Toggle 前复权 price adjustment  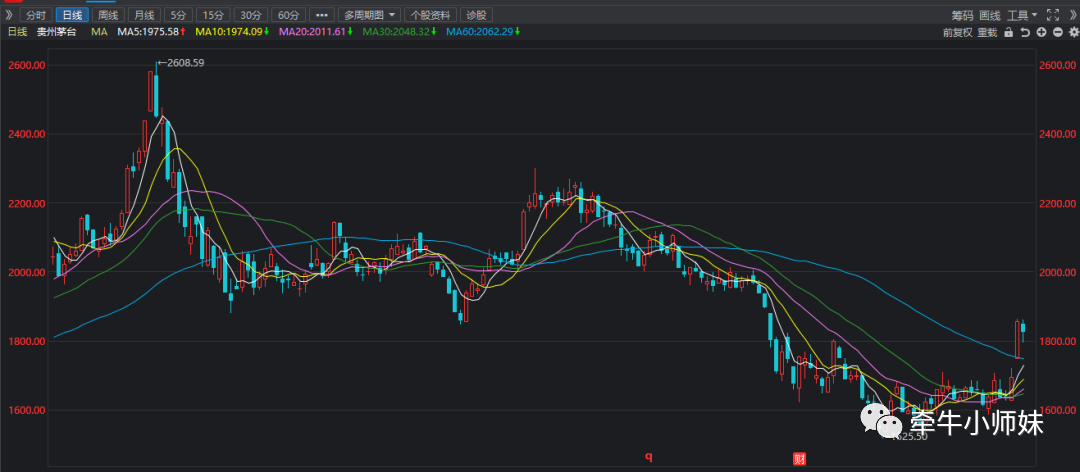pos(957,32)
